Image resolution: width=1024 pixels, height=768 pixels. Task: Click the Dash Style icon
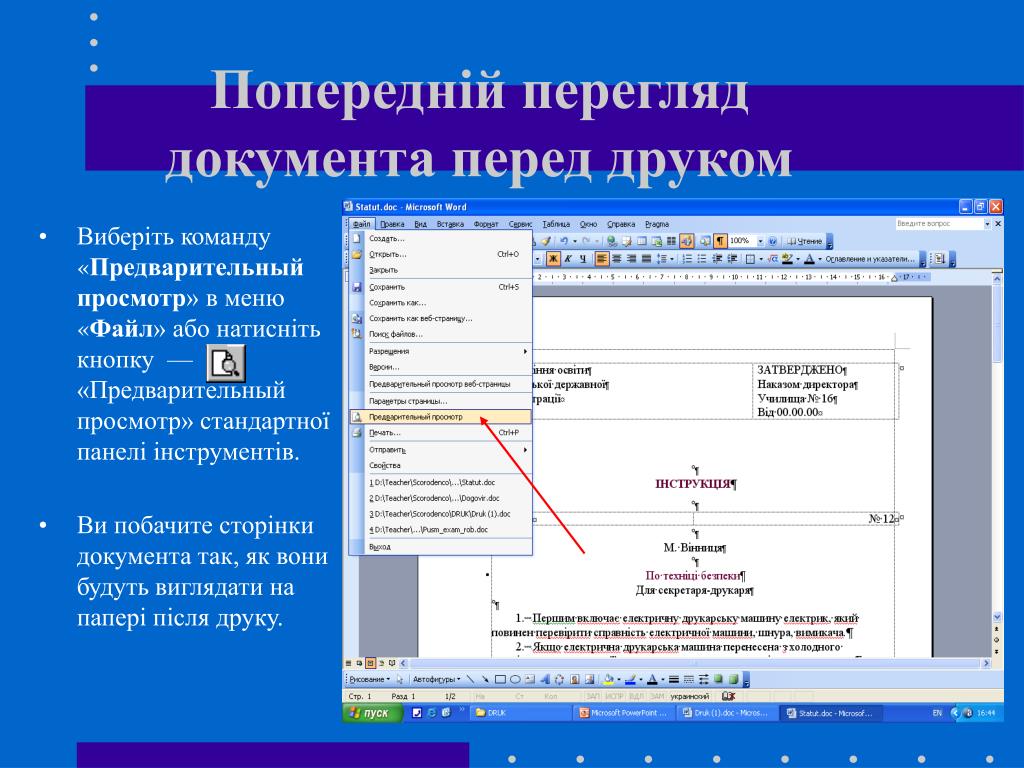coord(688,679)
